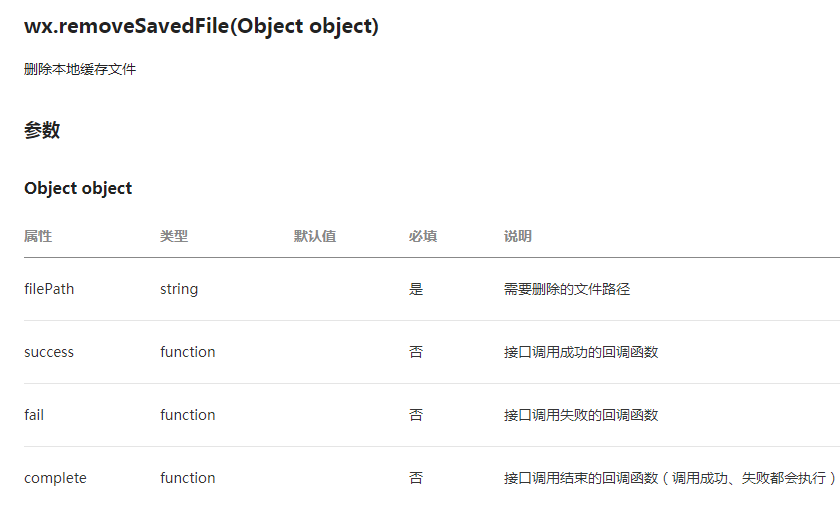Click the 参数 section heading

(42, 130)
